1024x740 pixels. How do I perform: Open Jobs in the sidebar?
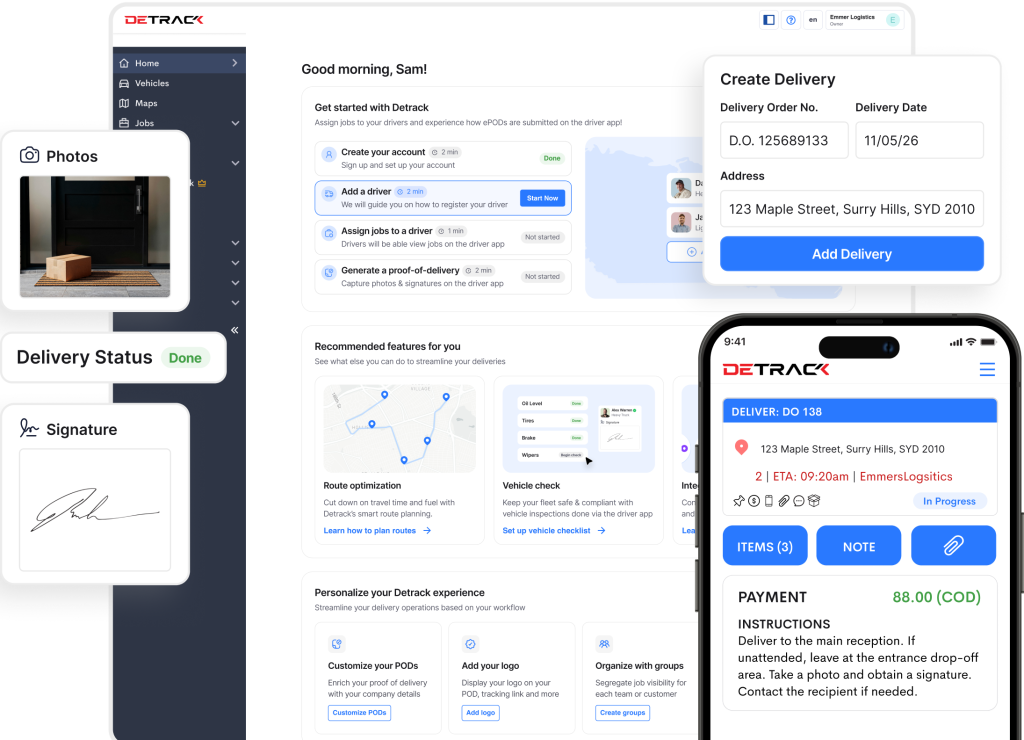(x=179, y=123)
